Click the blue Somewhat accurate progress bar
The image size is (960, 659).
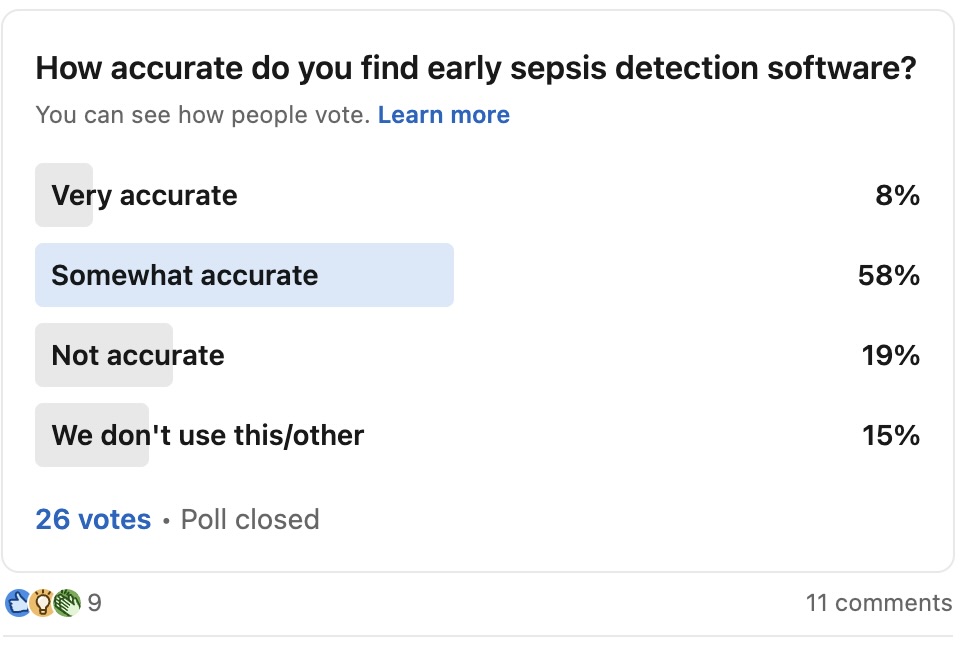(x=244, y=275)
